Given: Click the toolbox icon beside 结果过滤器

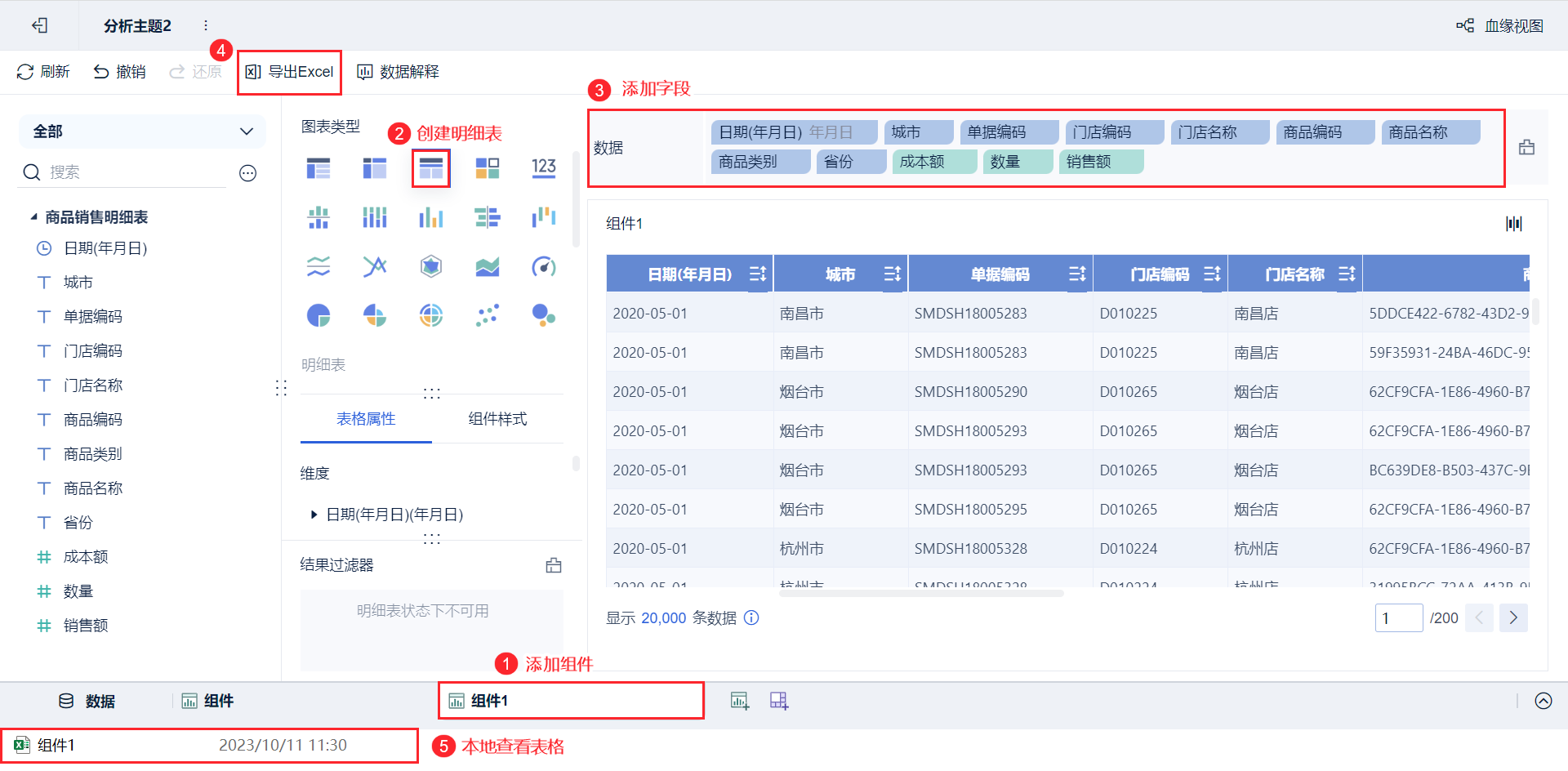Looking at the screenshot, I should point(554,565).
